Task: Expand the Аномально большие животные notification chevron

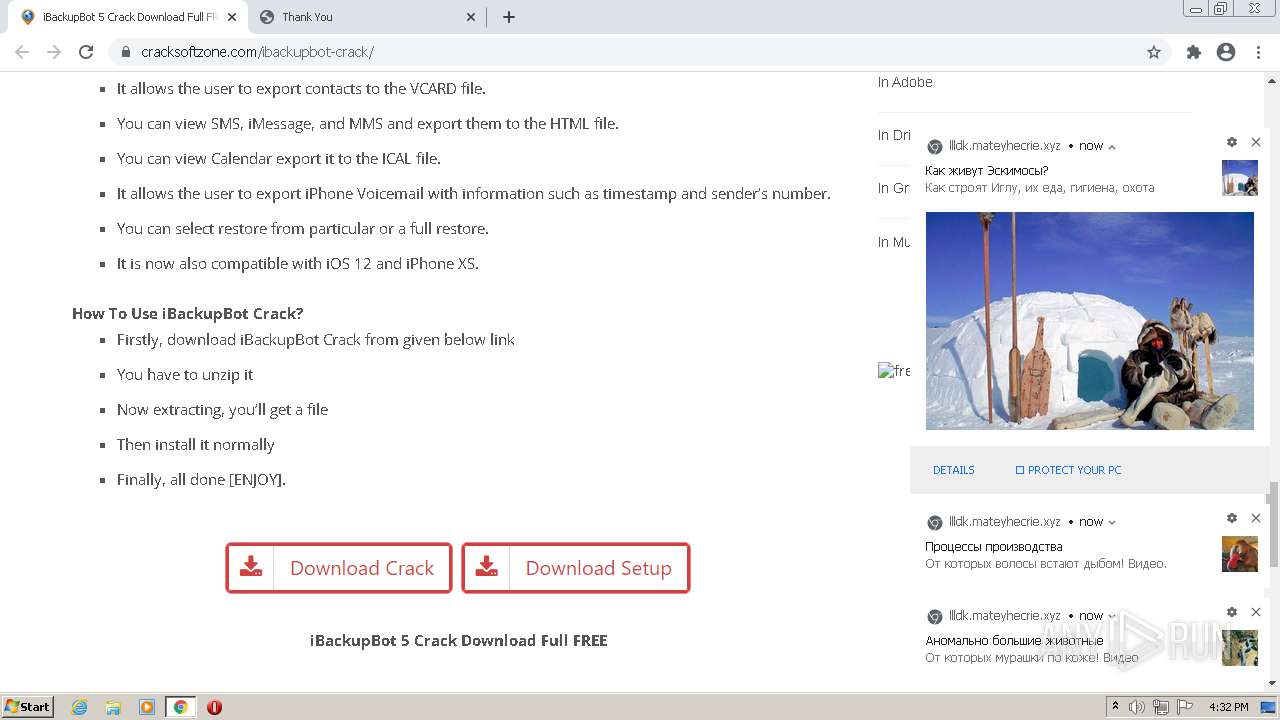Action: coord(1112,616)
